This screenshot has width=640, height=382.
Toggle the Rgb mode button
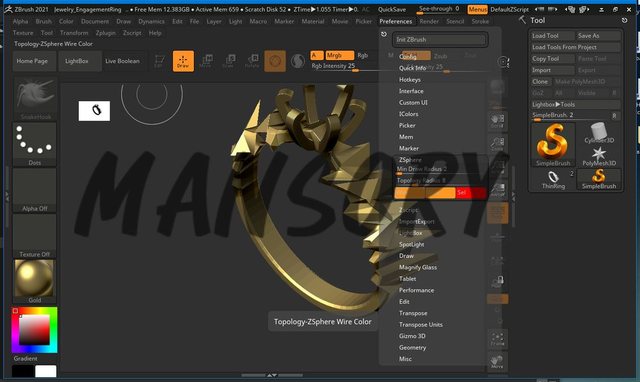click(363, 55)
